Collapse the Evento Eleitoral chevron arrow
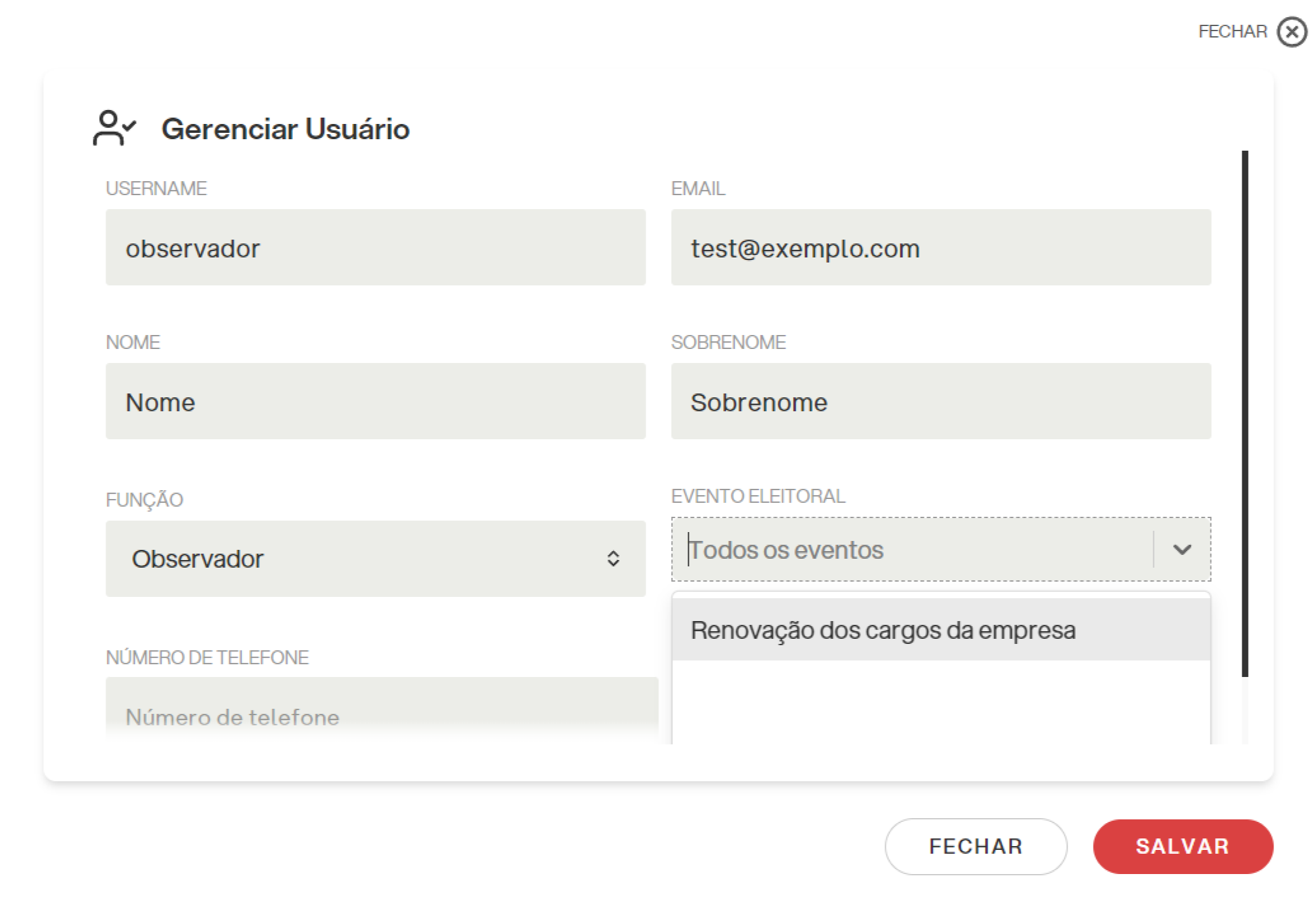 coord(1181,549)
